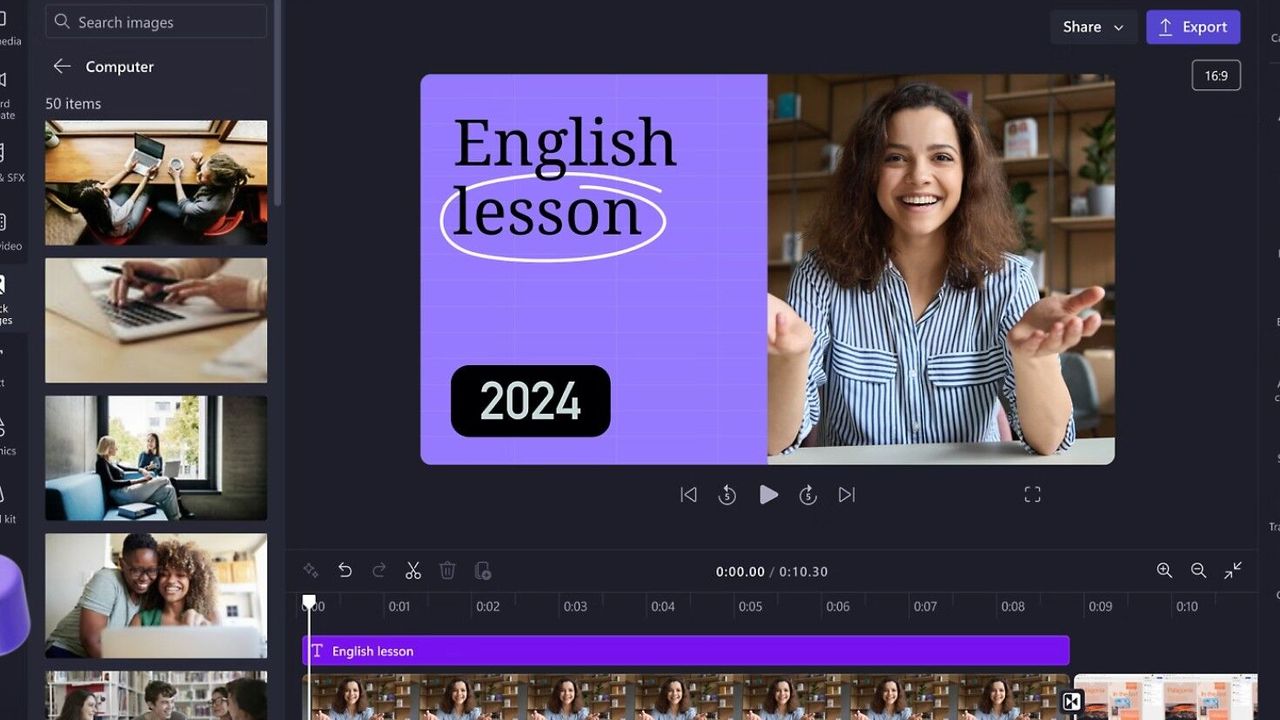Image resolution: width=1280 pixels, height=720 pixels.
Task: Go back from the Computer category
Action: pos(62,67)
